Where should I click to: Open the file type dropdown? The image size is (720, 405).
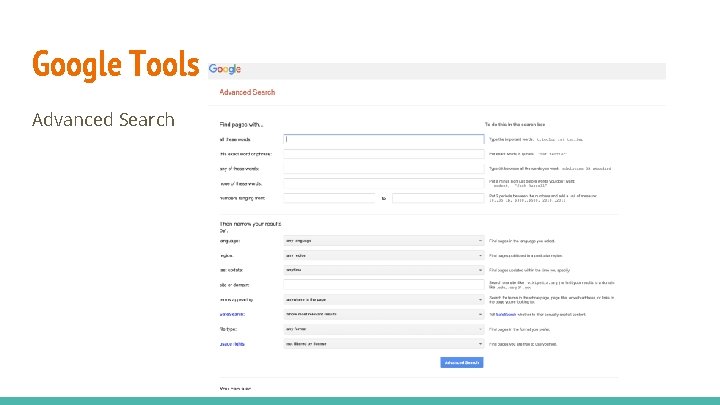384,329
